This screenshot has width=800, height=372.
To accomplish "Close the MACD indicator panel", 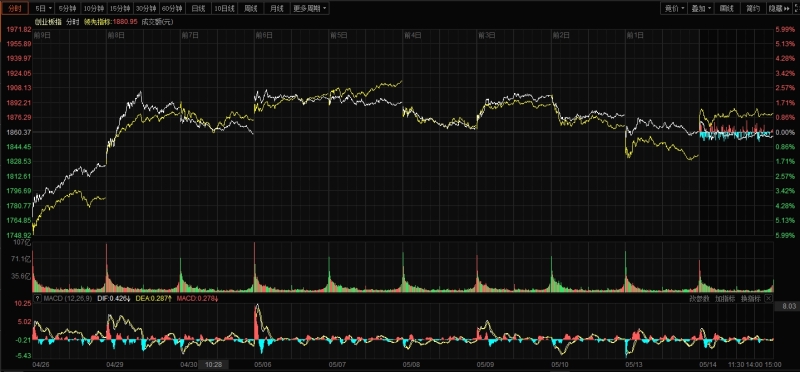I will (769, 299).
